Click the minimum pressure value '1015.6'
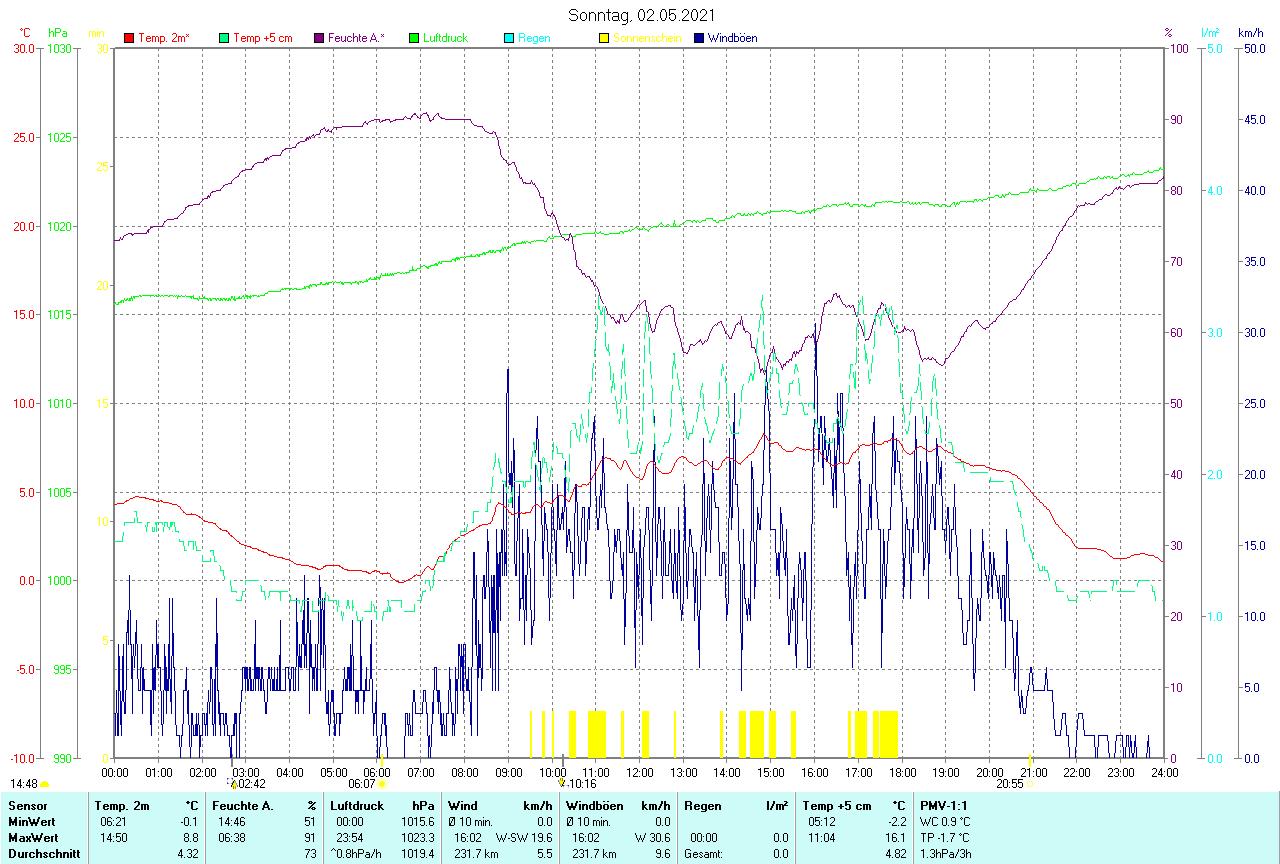Screen dimensions: 1280x864 coord(418,821)
